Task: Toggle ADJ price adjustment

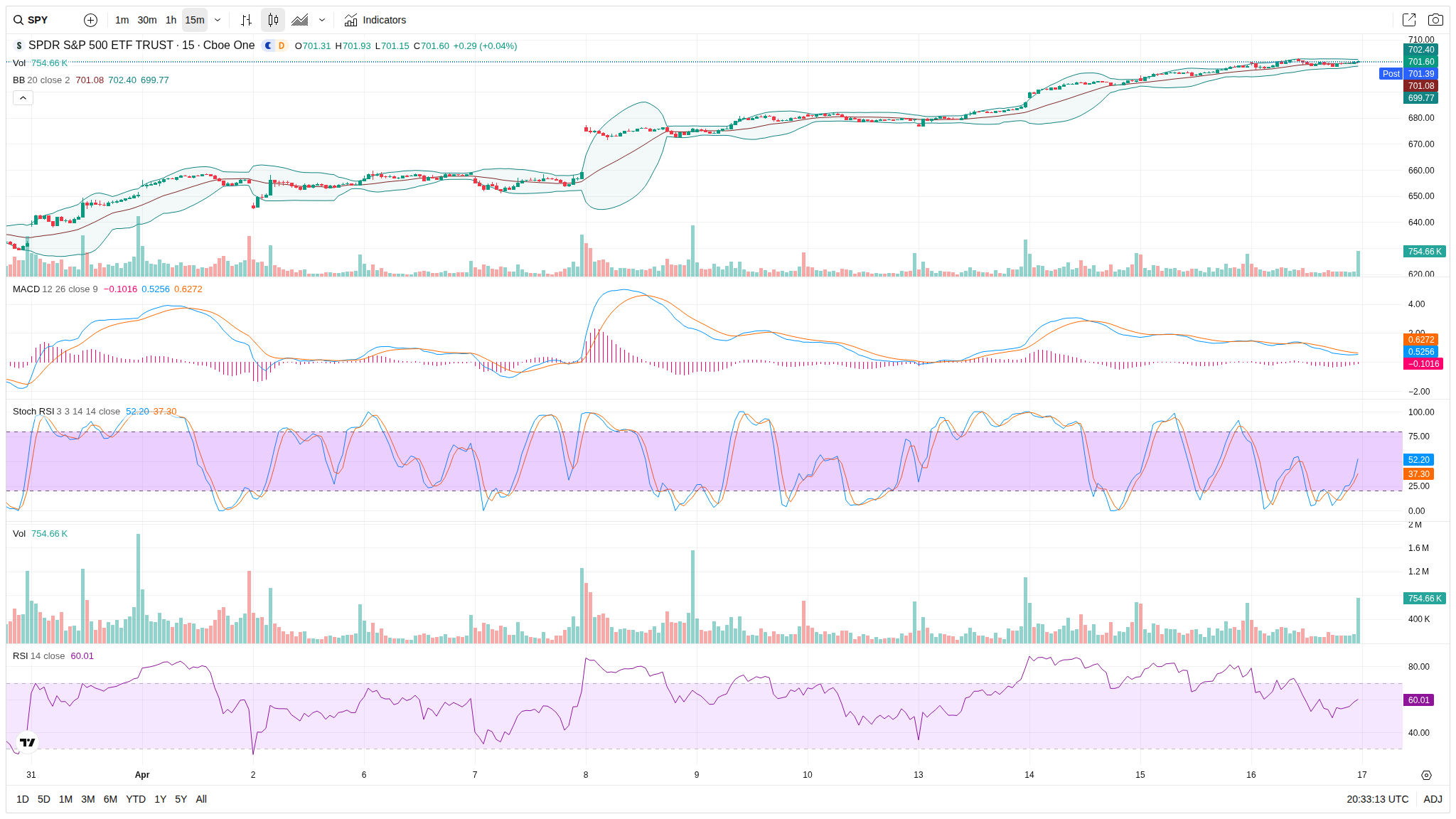Action: (1433, 799)
